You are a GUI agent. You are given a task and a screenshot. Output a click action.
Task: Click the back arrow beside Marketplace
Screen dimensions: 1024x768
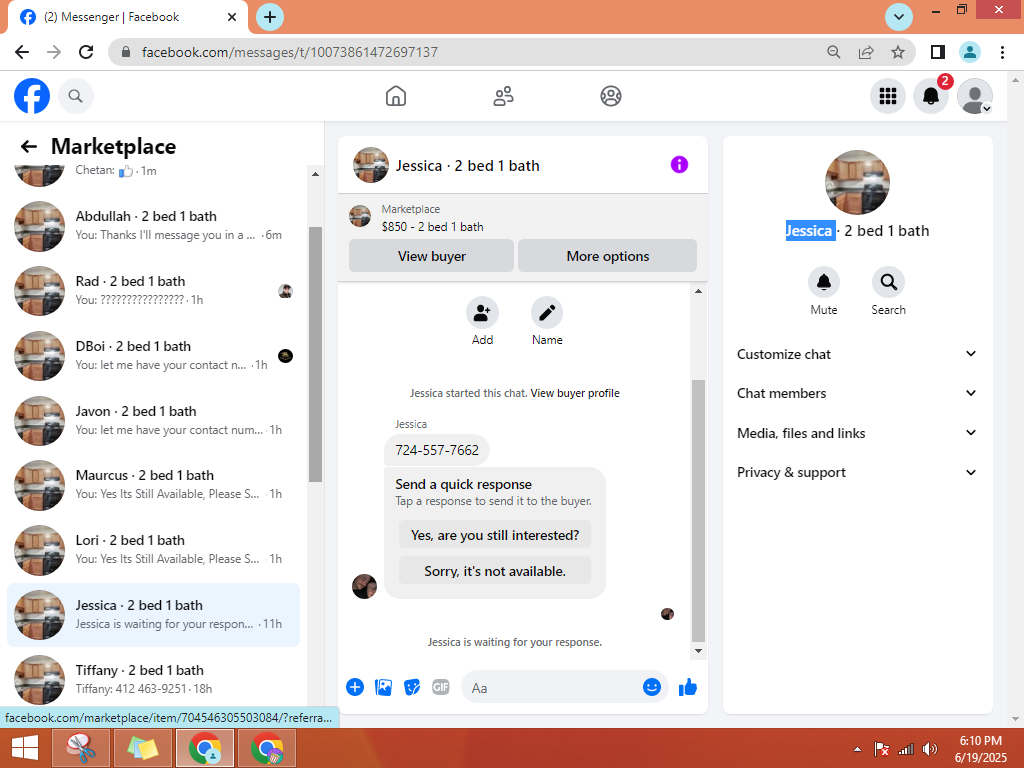tap(28, 146)
